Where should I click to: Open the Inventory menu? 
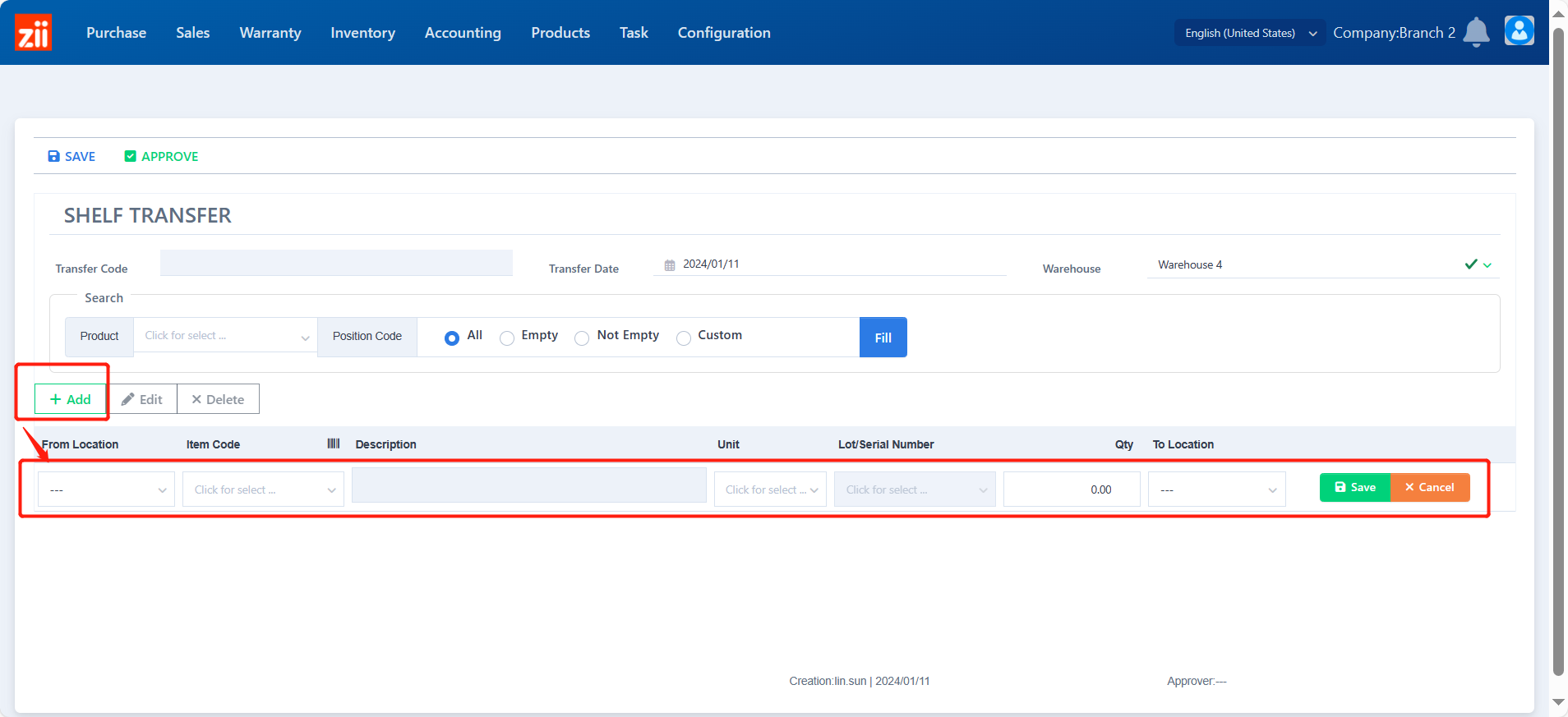click(x=362, y=33)
